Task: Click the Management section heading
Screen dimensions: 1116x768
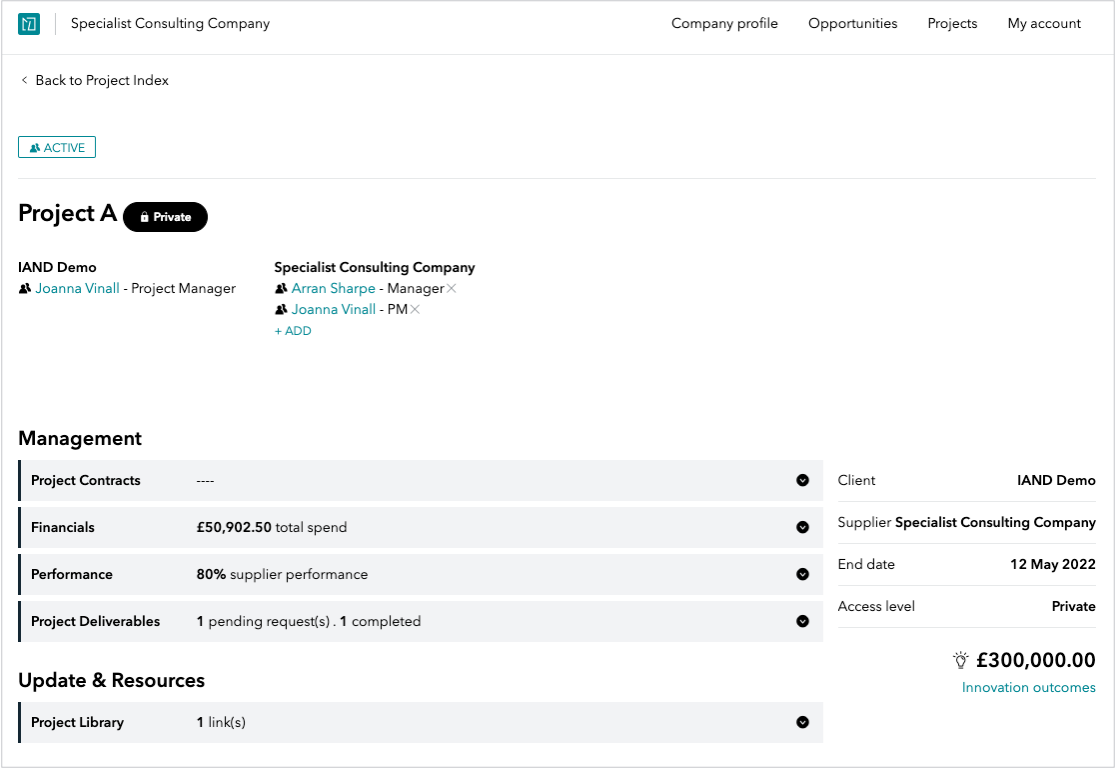Action: (80, 438)
